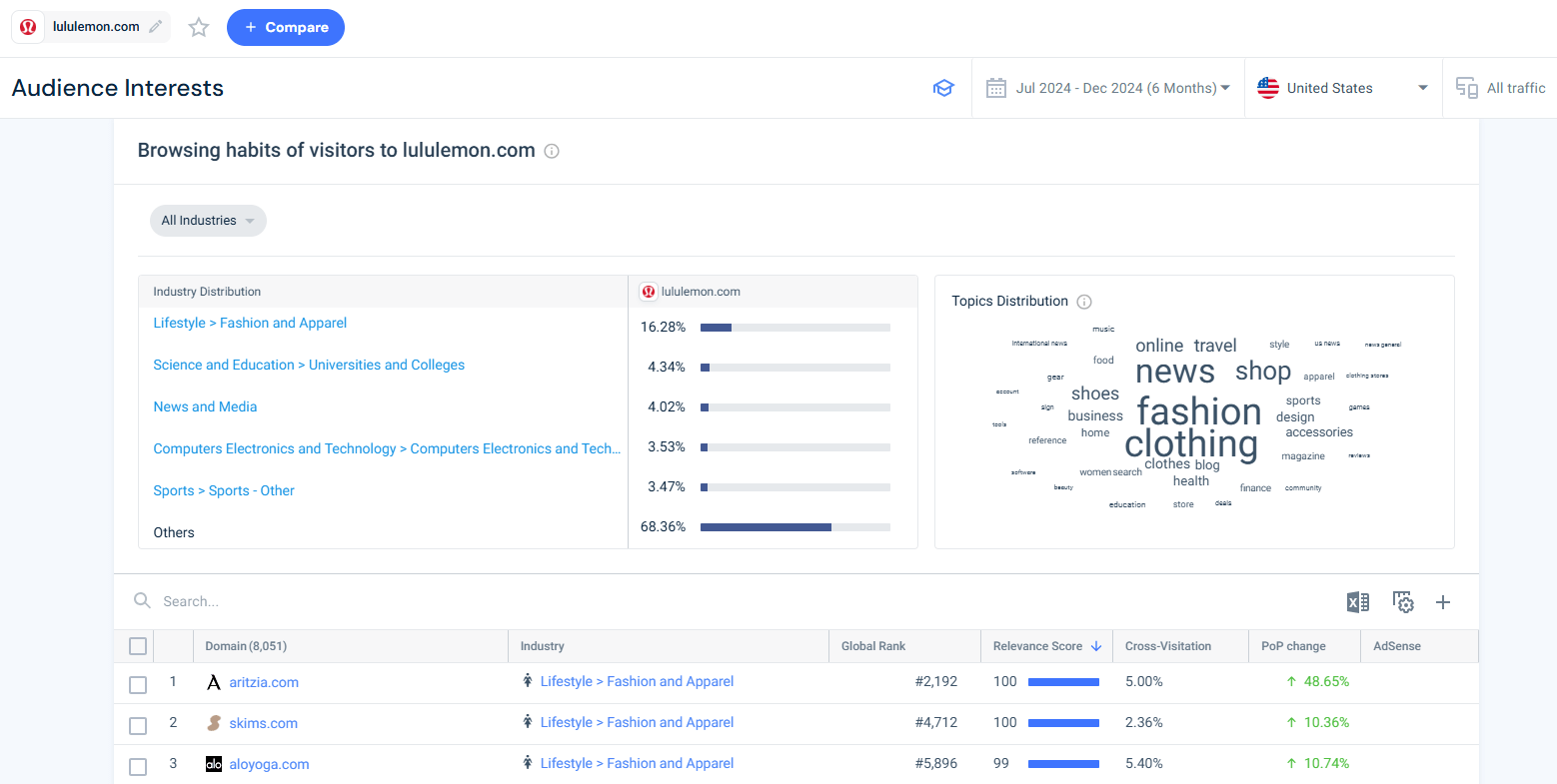Export table to Excel
Screen dimensions: 1557x784
click(1357, 602)
